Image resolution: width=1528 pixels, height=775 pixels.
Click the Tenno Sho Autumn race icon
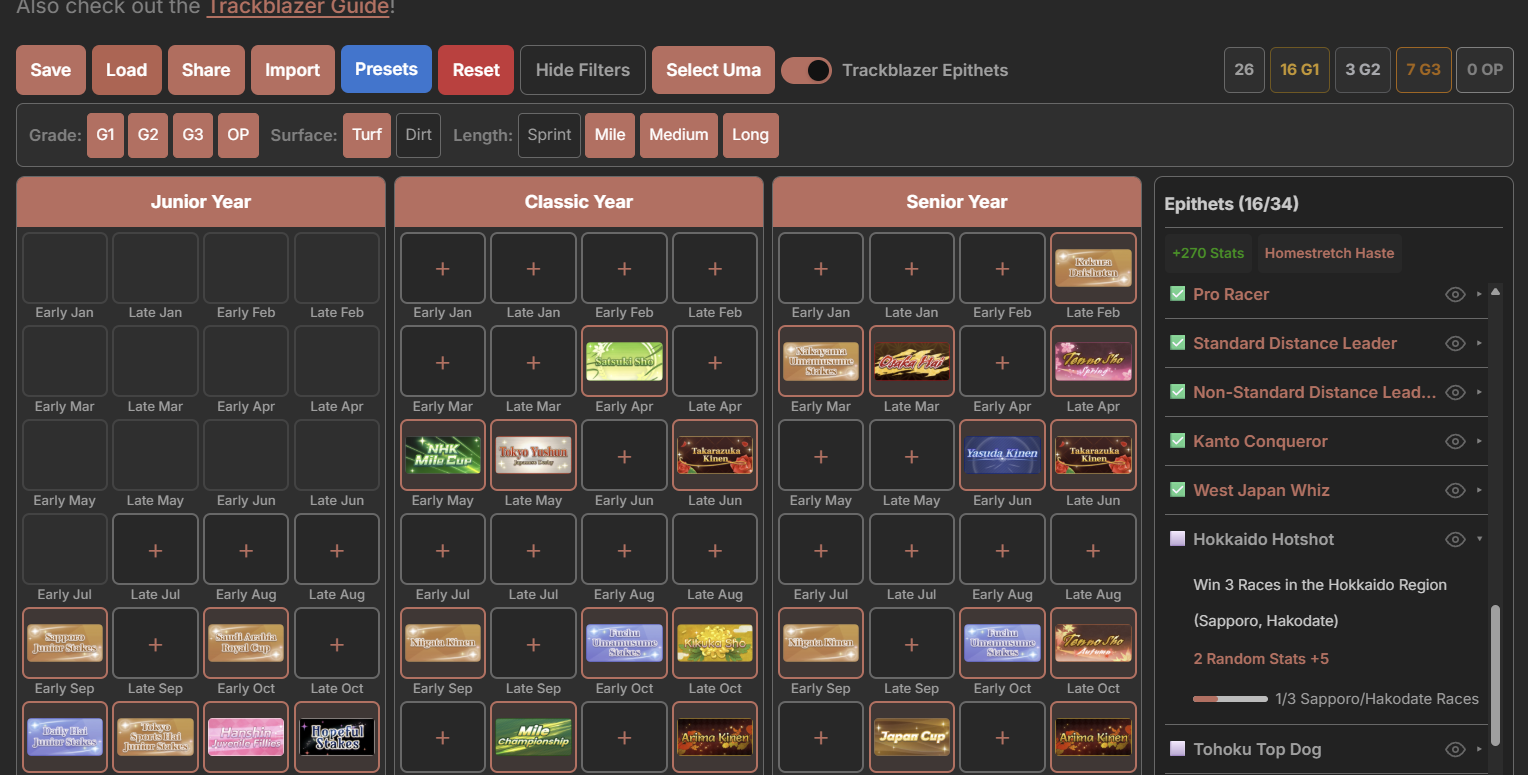click(x=1093, y=643)
